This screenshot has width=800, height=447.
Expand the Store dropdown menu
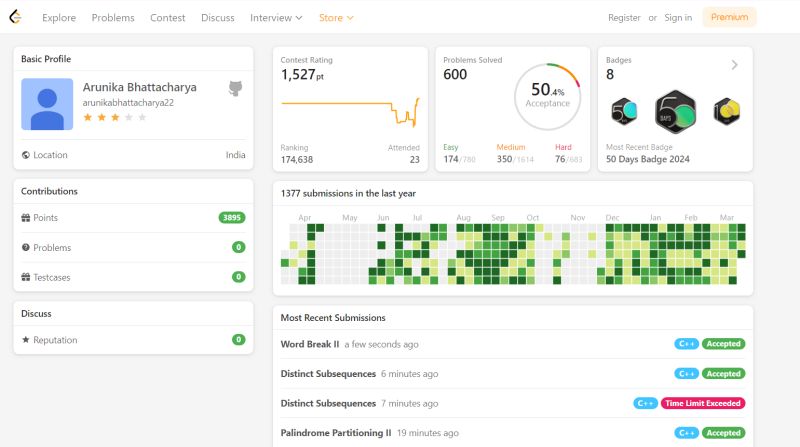(x=336, y=18)
